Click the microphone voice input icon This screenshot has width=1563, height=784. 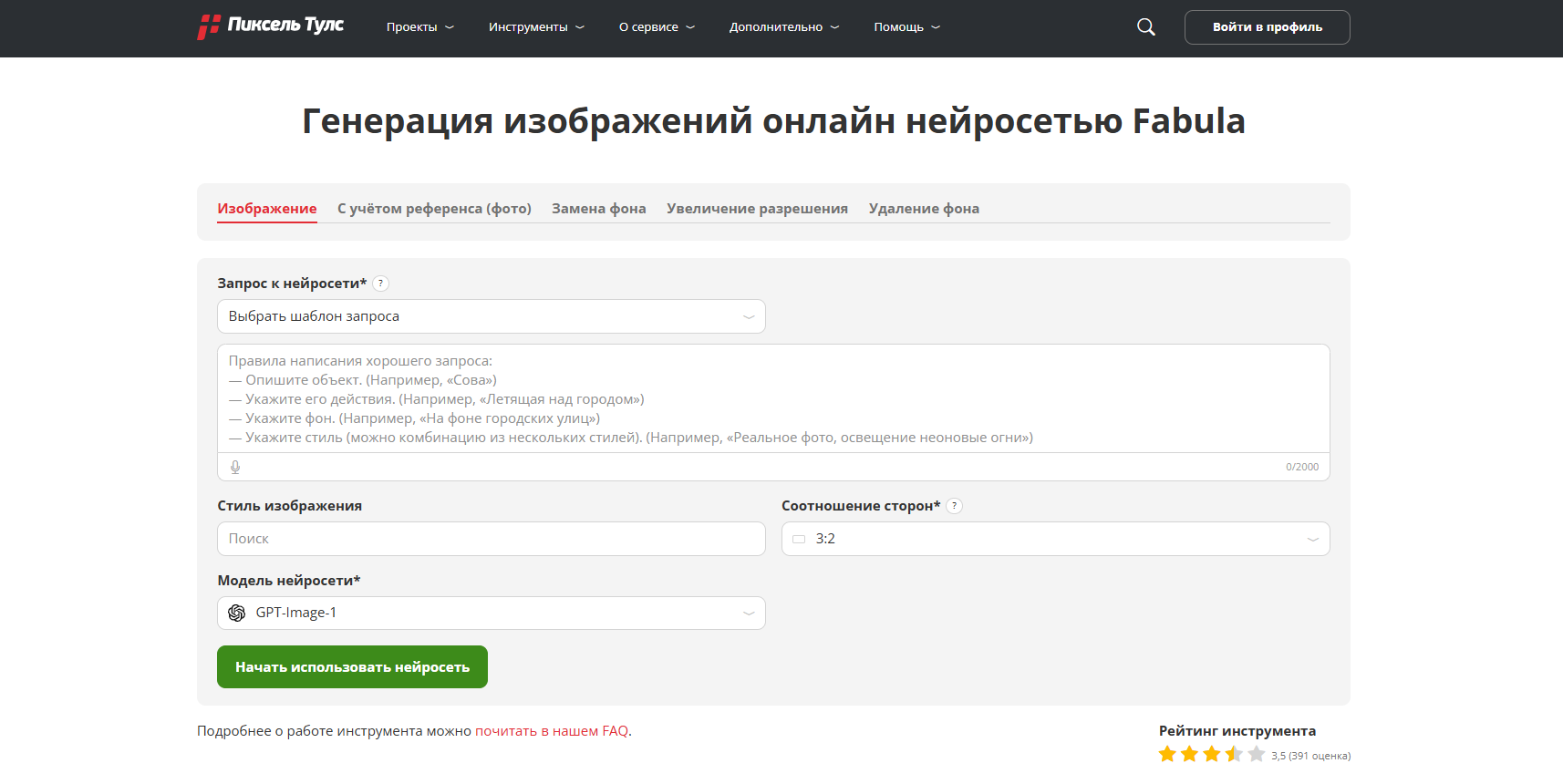pyautogui.click(x=235, y=467)
